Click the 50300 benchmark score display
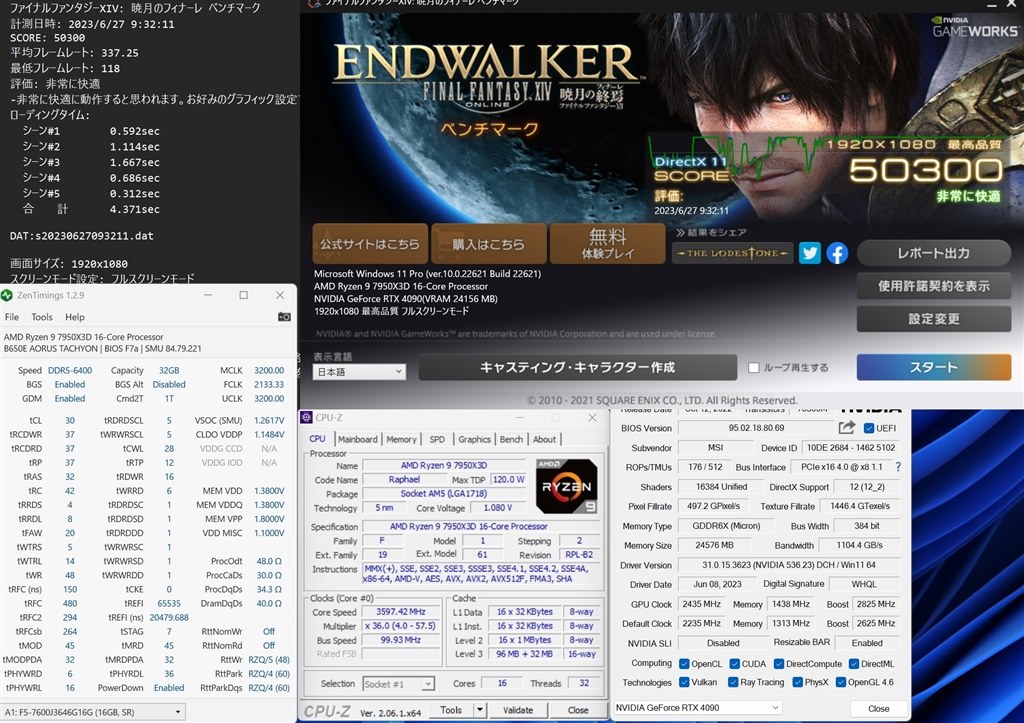This screenshot has height=723, width=1024. [x=925, y=170]
